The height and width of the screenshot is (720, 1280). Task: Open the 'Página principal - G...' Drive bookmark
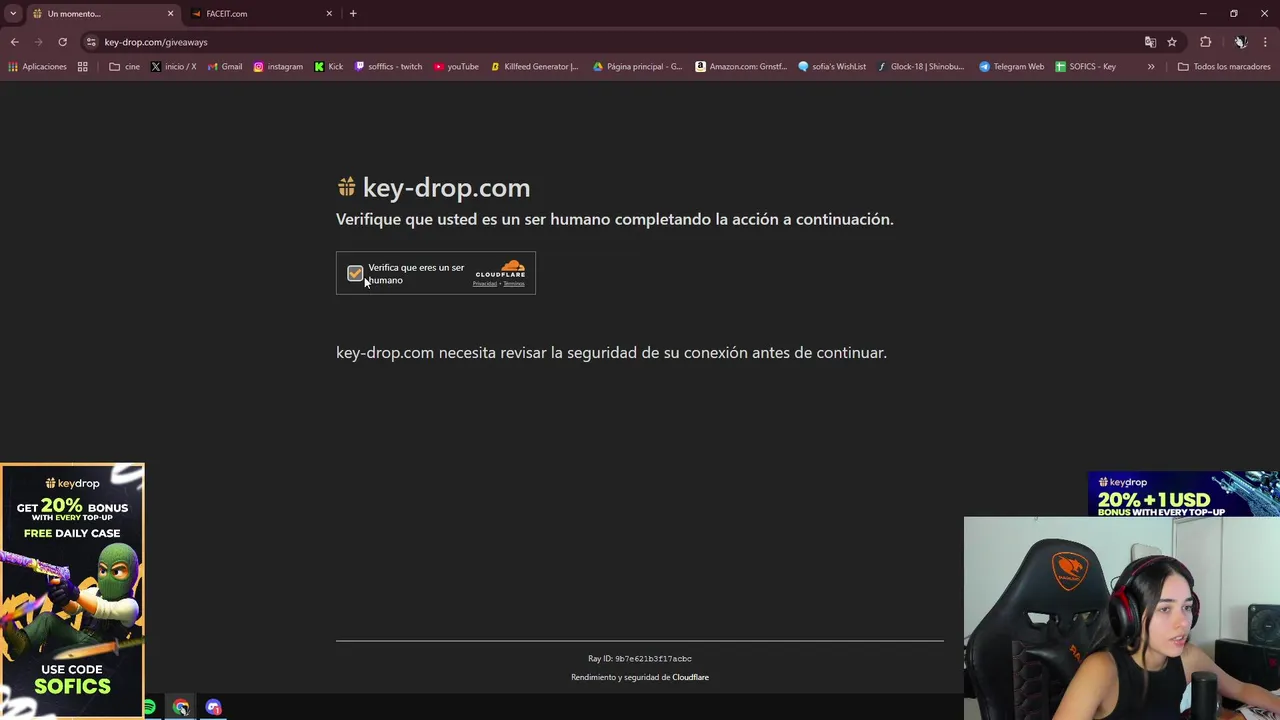tap(637, 67)
